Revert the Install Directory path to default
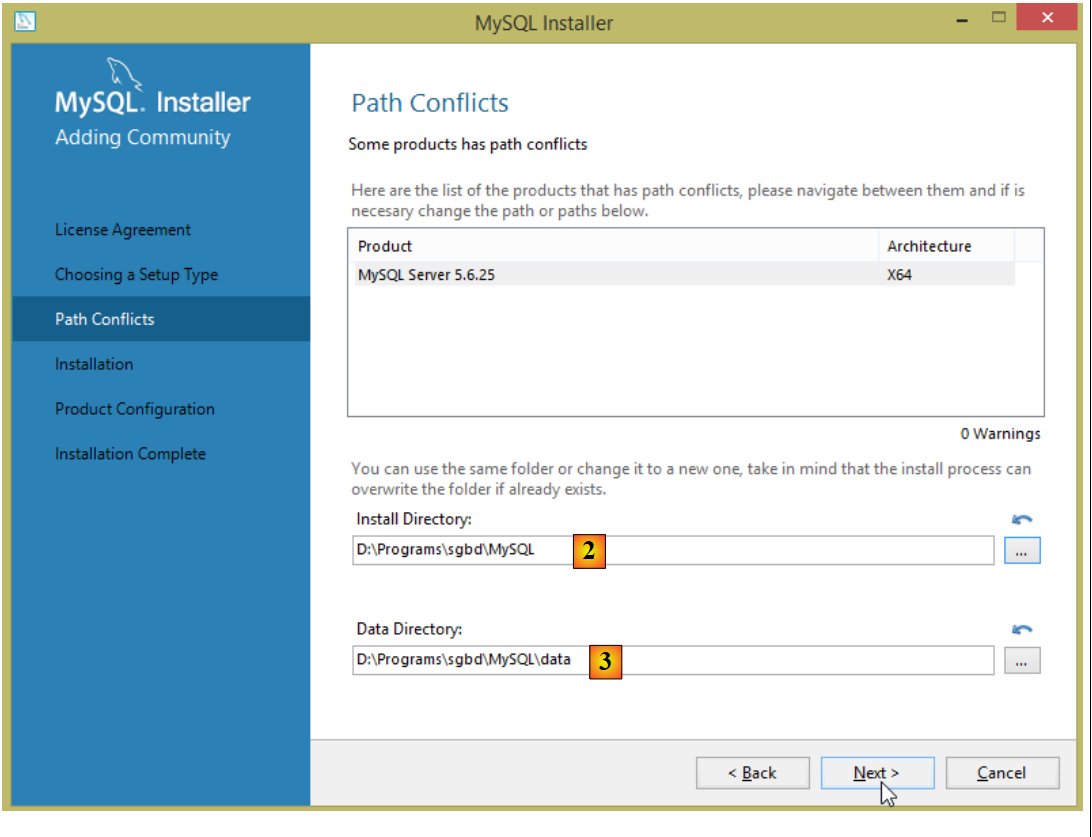 click(x=1022, y=520)
